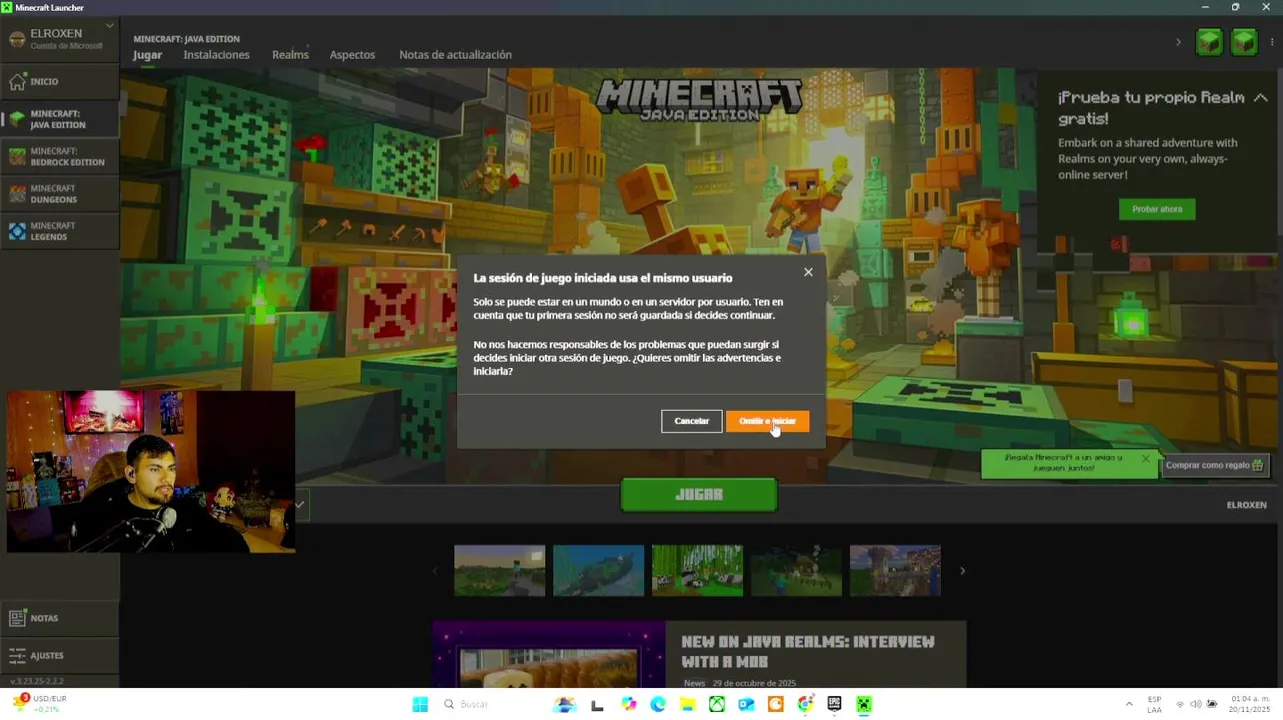1283x720 pixels.
Task: Click the right arrow beside the grass blocks
Action: click(x=1178, y=42)
